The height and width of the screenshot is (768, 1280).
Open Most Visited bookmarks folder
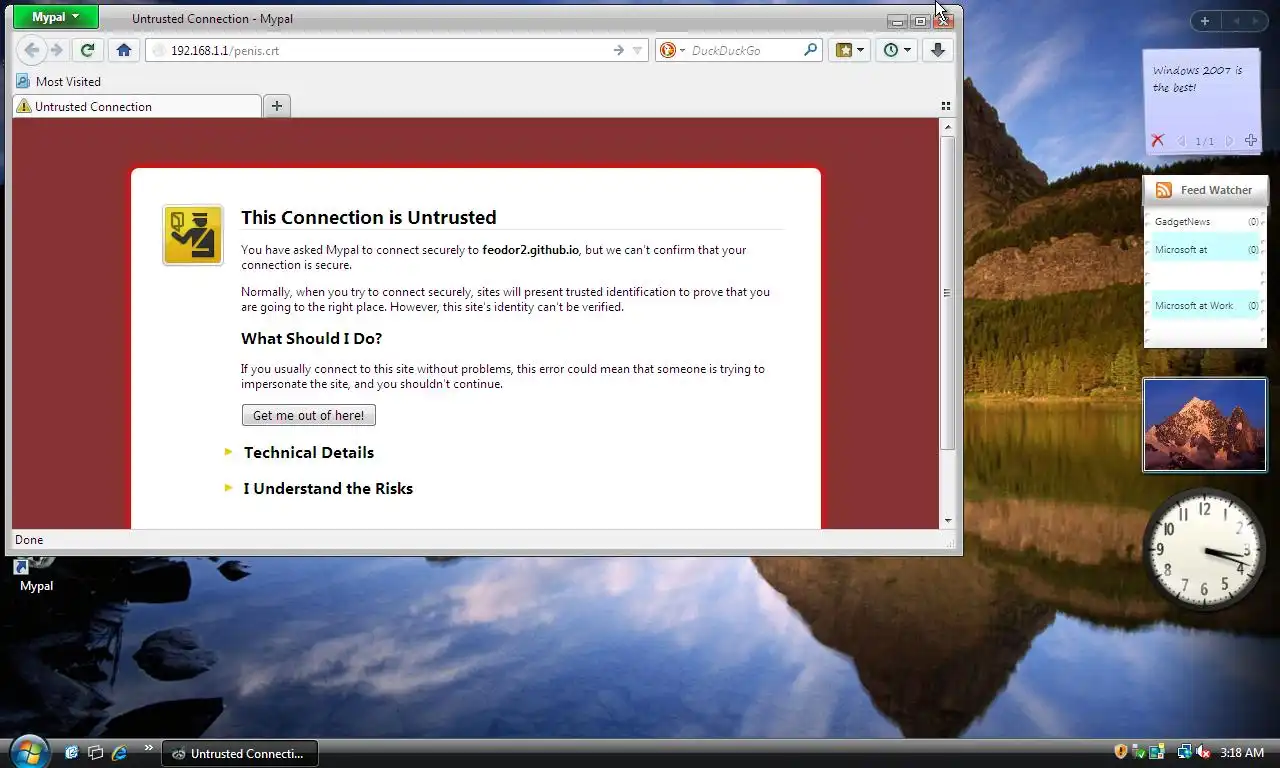point(59,82)
